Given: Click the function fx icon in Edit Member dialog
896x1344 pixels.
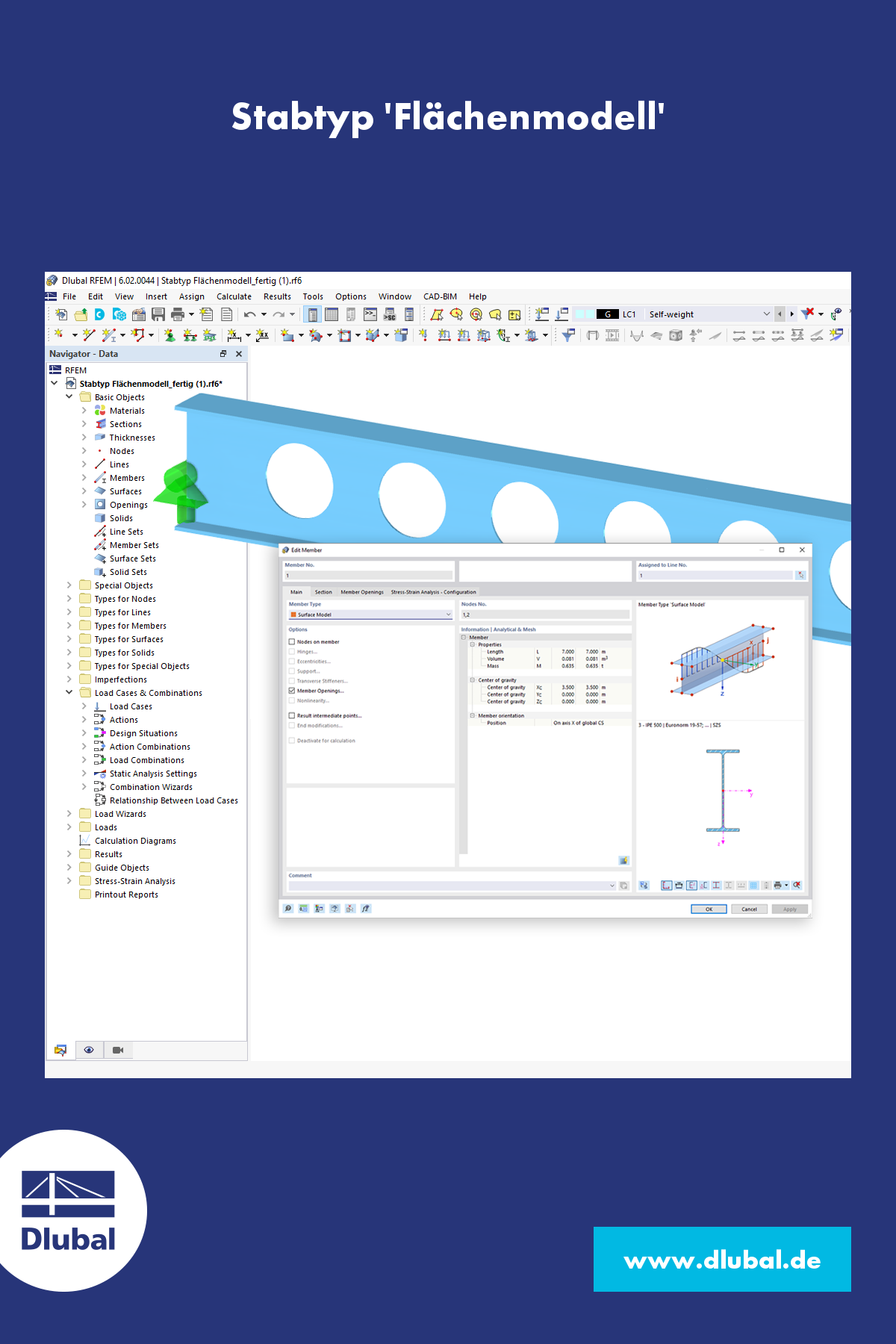Looking at the screenshot, I should tap(366, 909).
